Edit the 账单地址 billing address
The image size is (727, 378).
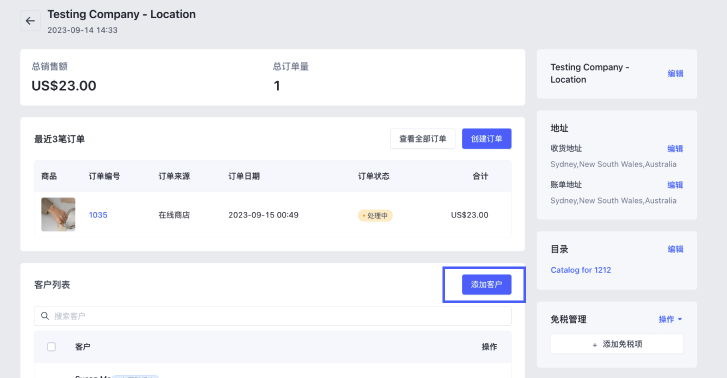(675, 185)
